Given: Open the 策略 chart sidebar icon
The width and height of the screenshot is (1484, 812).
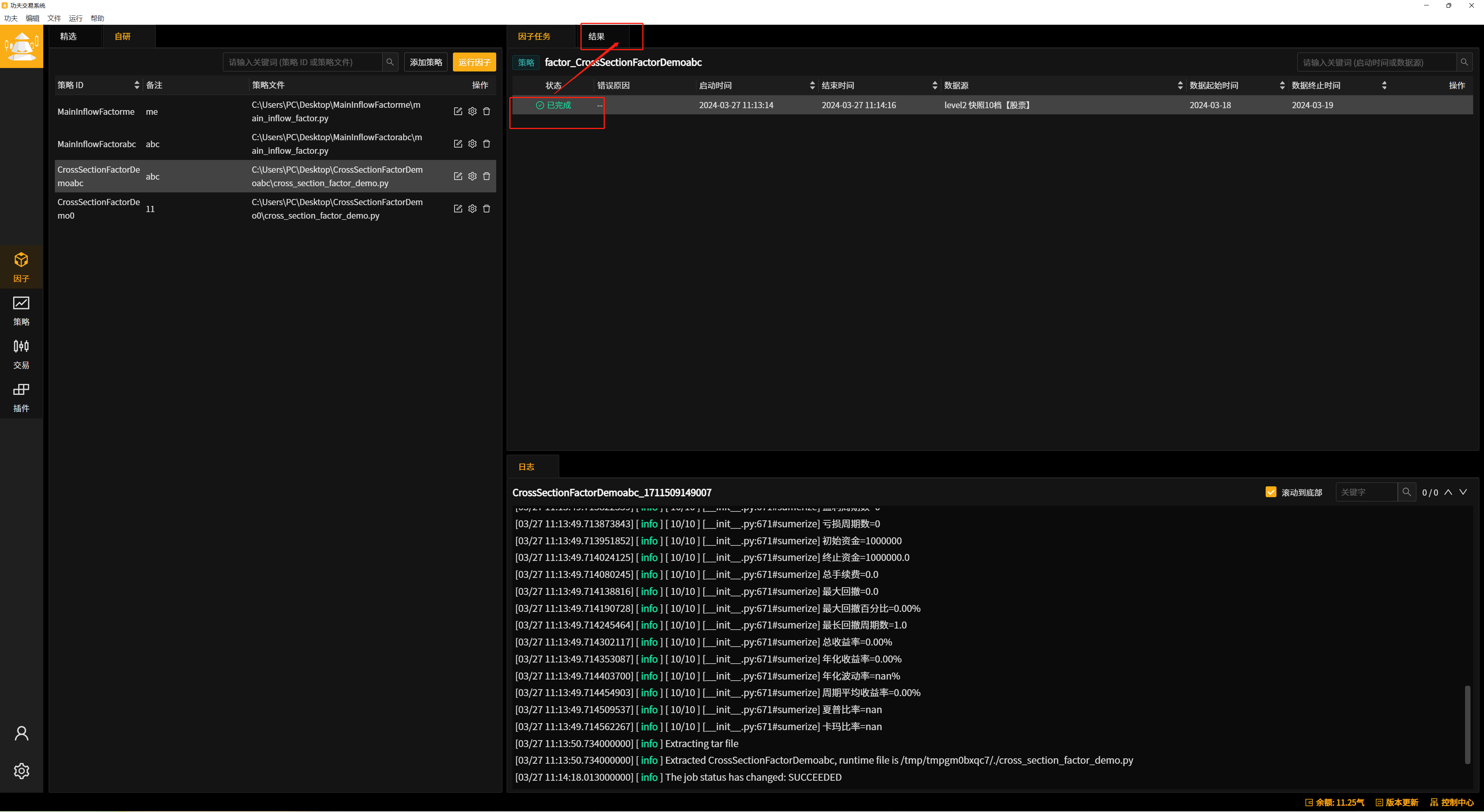Looking at the screenshot, I should (21, 311).
